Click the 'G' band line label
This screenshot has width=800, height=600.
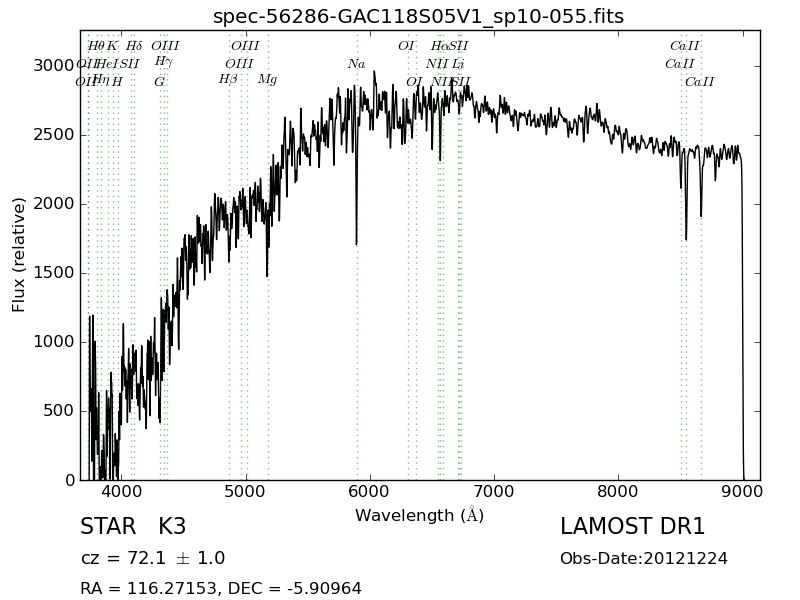tap(160, 82)
